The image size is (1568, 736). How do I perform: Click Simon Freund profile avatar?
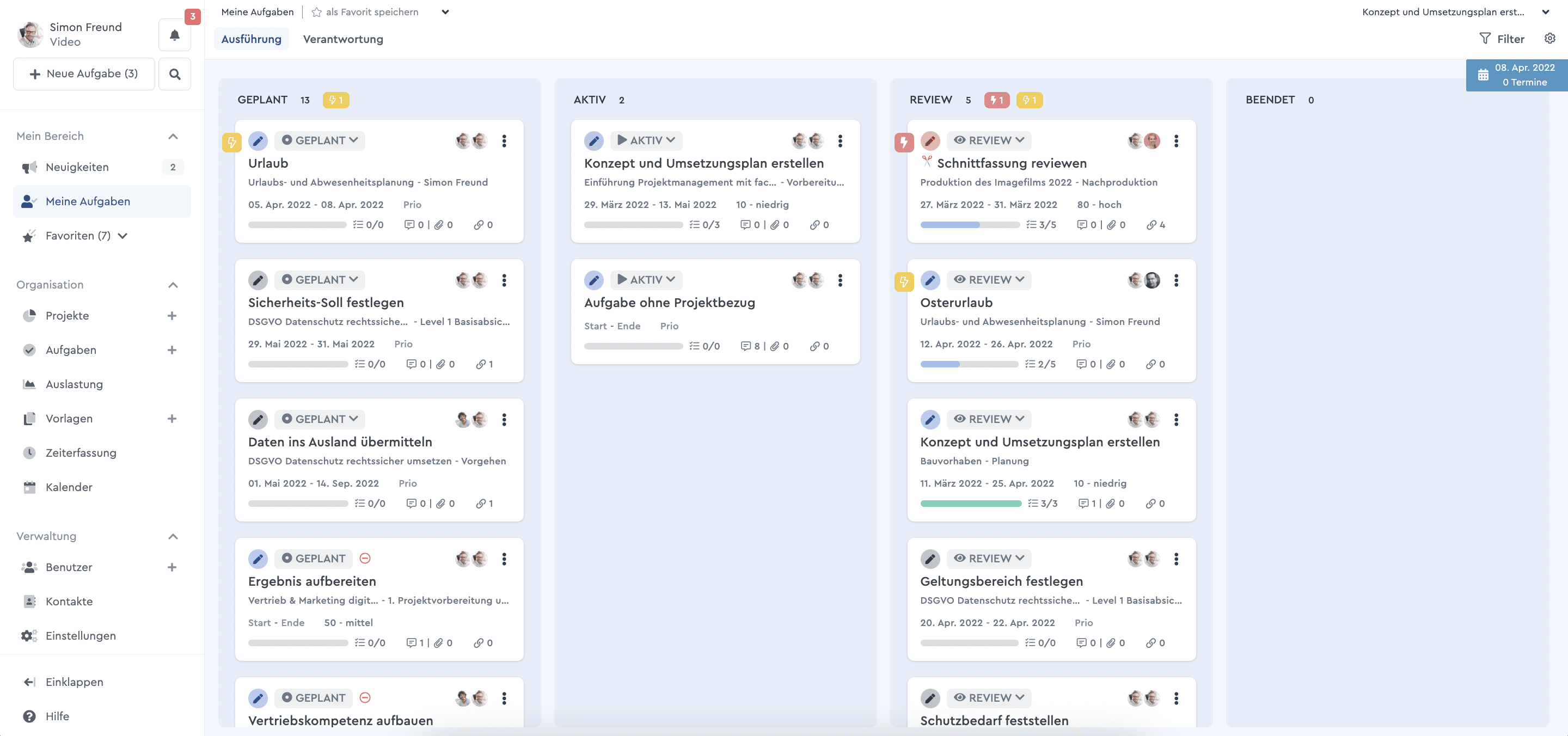(x=30, y=35)
